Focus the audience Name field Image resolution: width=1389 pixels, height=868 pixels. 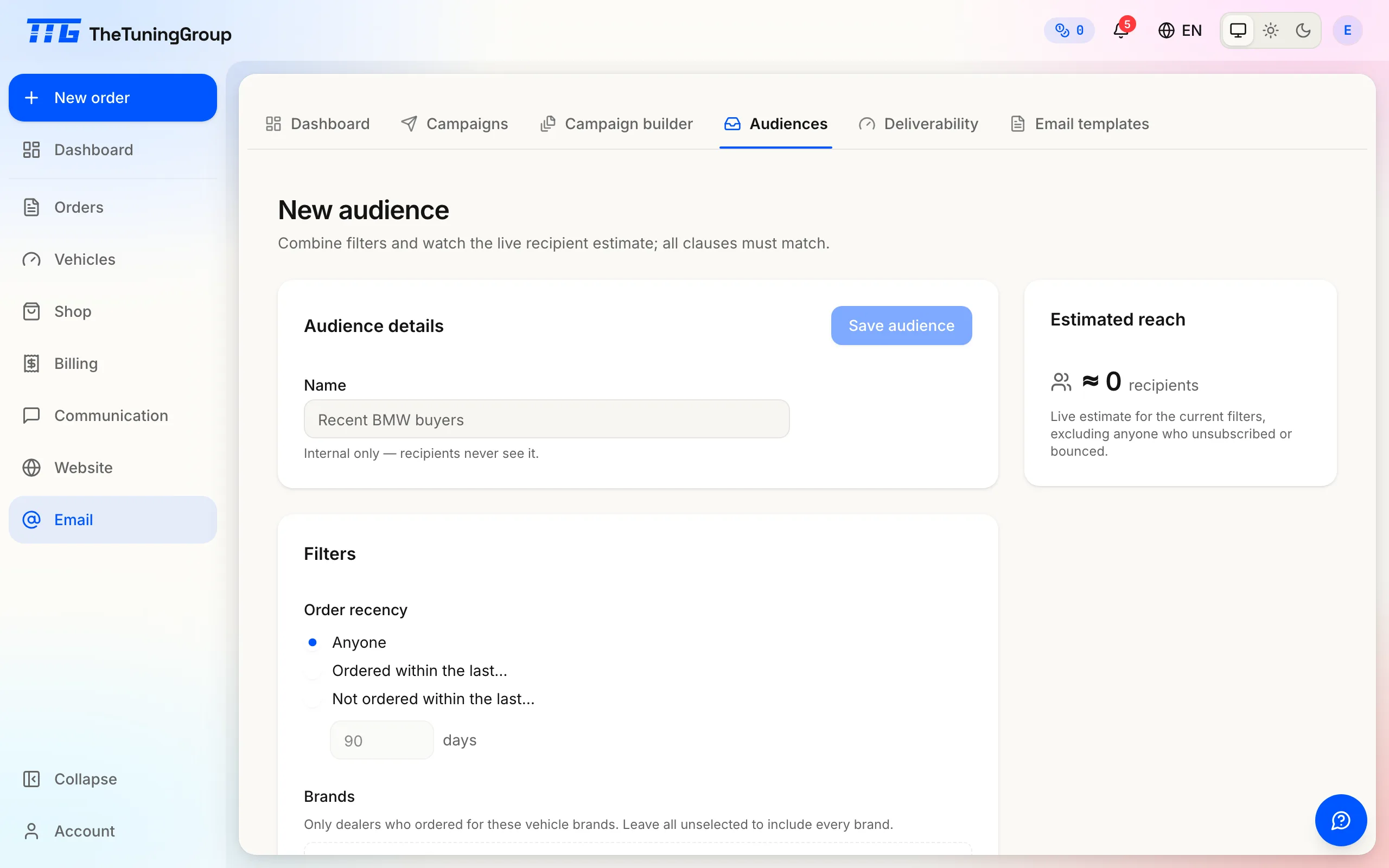point(546,420)
